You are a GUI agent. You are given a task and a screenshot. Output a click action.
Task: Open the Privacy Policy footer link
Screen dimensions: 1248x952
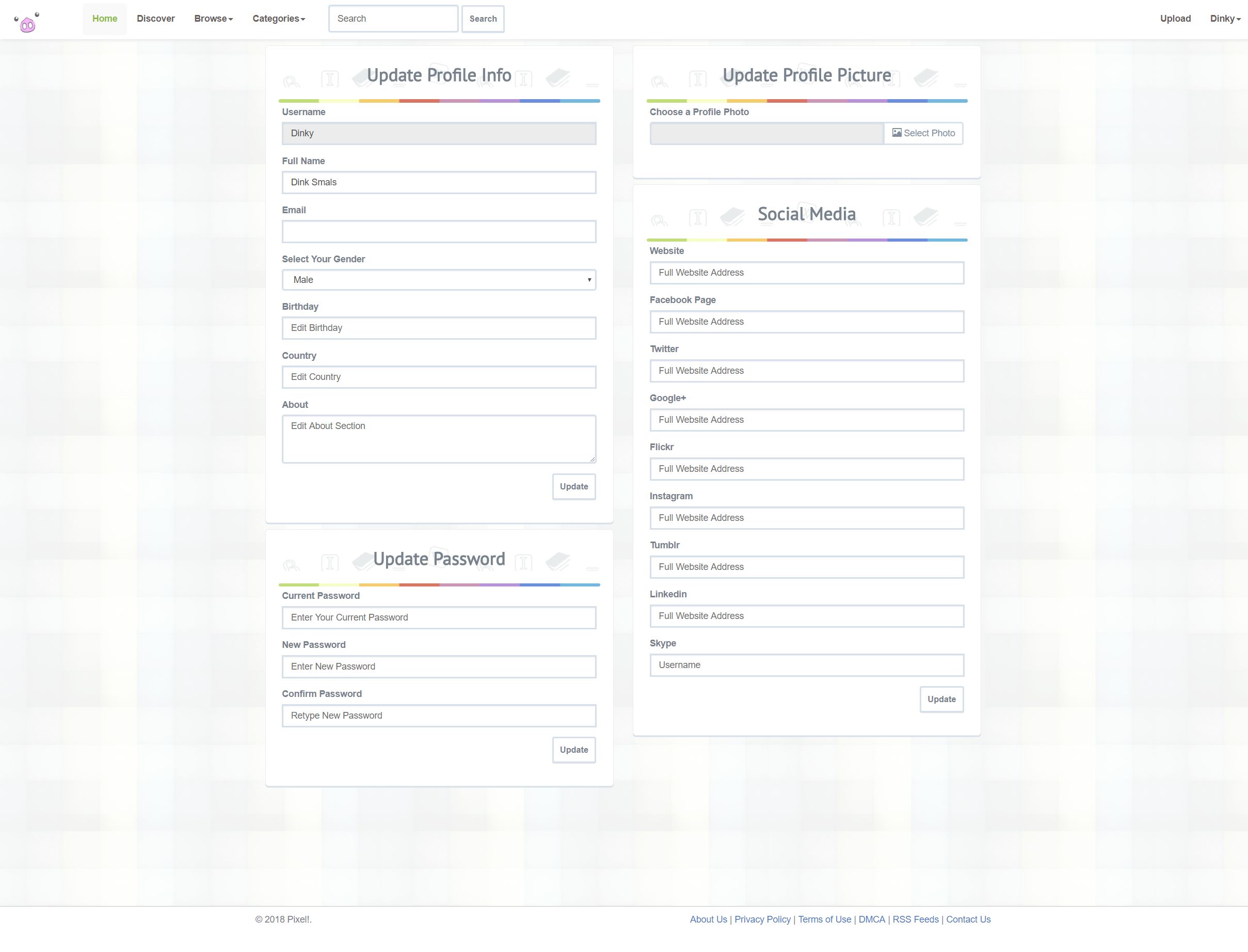pyautogui.click(x=762, y=919)
